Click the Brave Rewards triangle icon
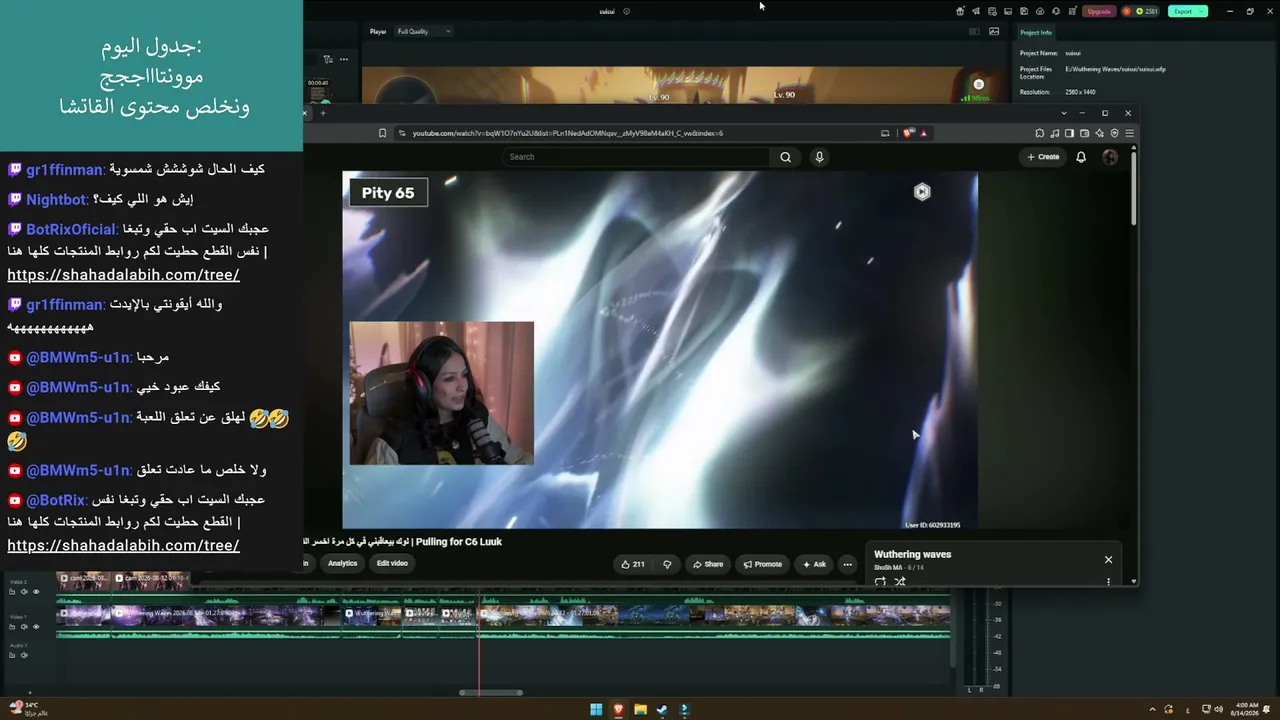 [x=923, y=133]
